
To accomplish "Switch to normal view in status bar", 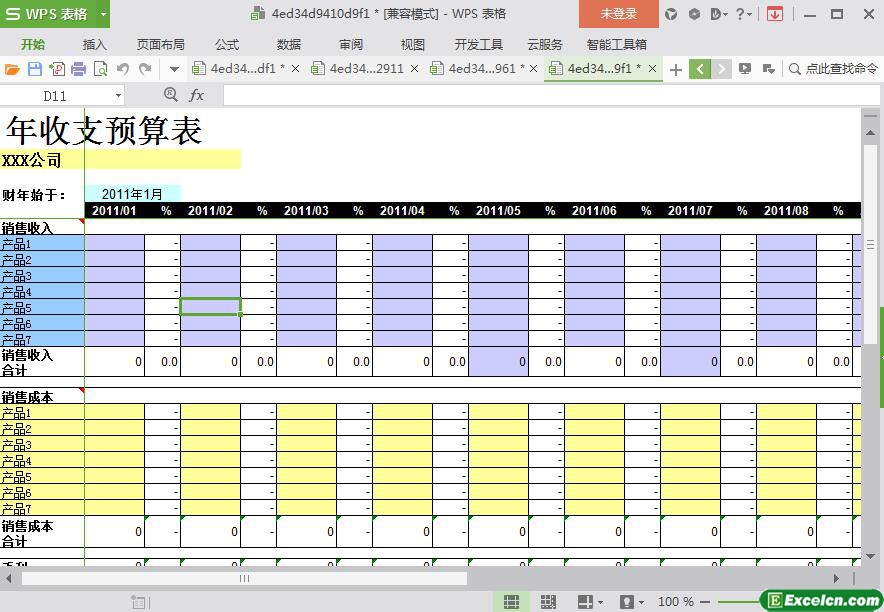I will click(511, 602).
